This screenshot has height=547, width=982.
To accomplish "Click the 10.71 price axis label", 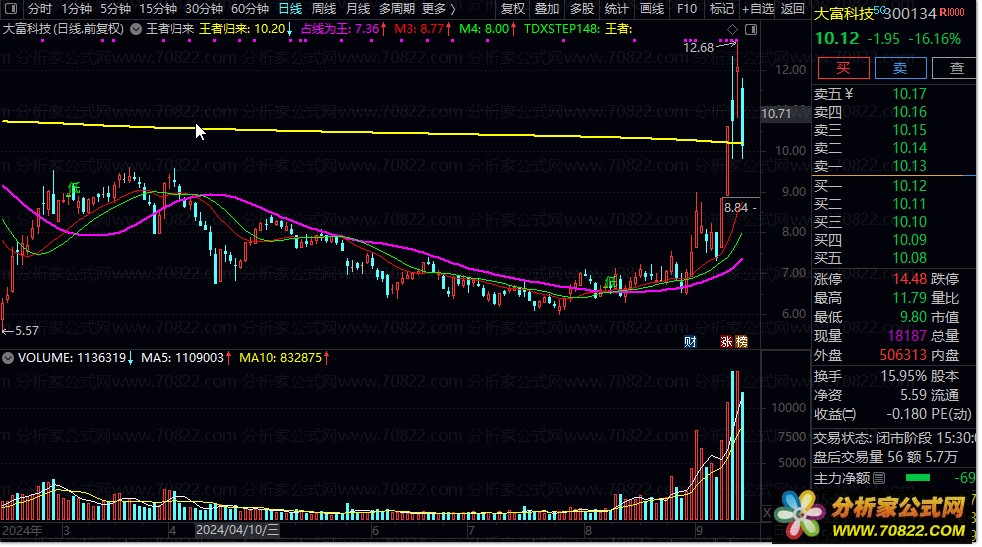I will [776, 114].
